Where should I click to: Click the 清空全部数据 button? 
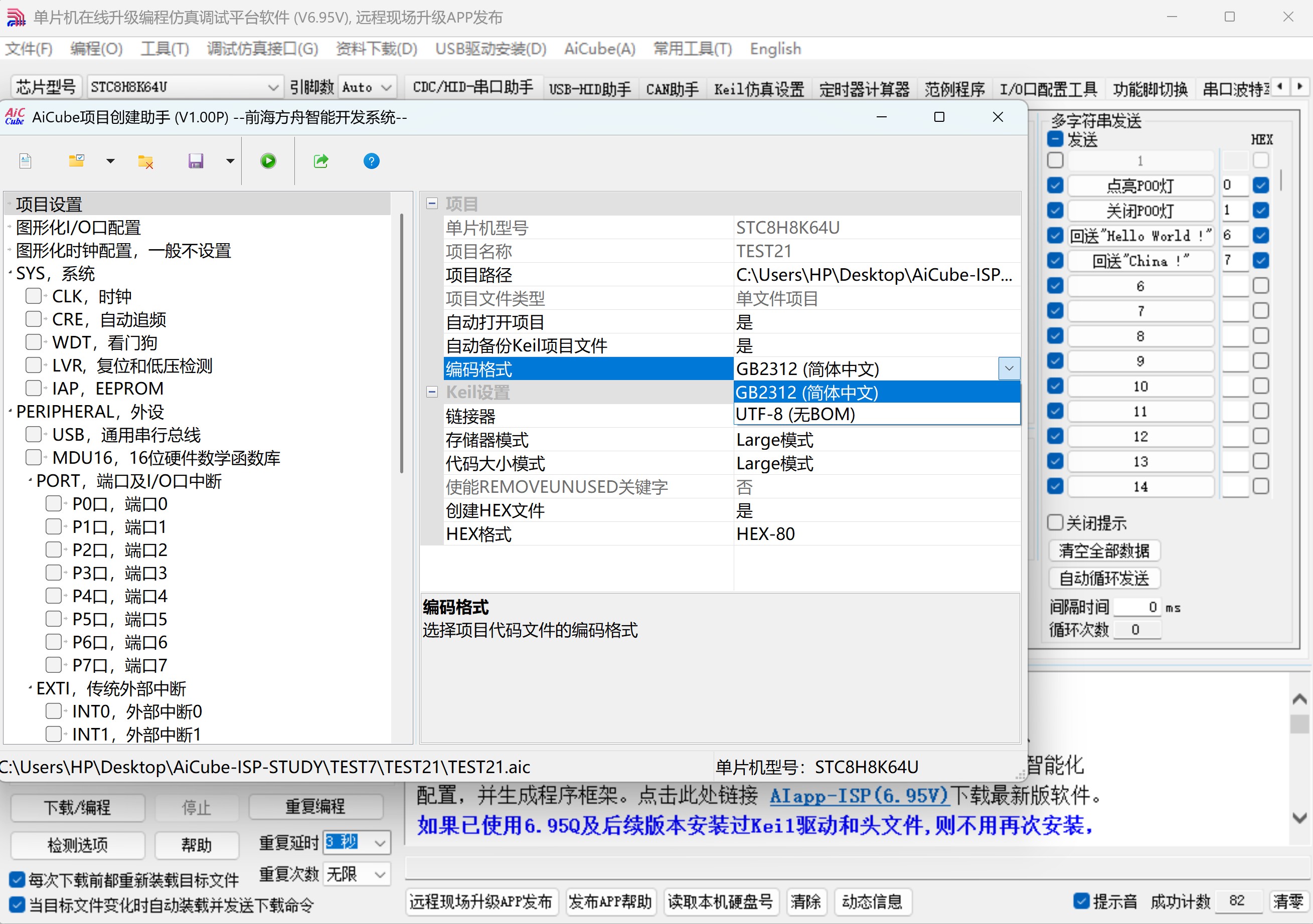[1104, 550]
